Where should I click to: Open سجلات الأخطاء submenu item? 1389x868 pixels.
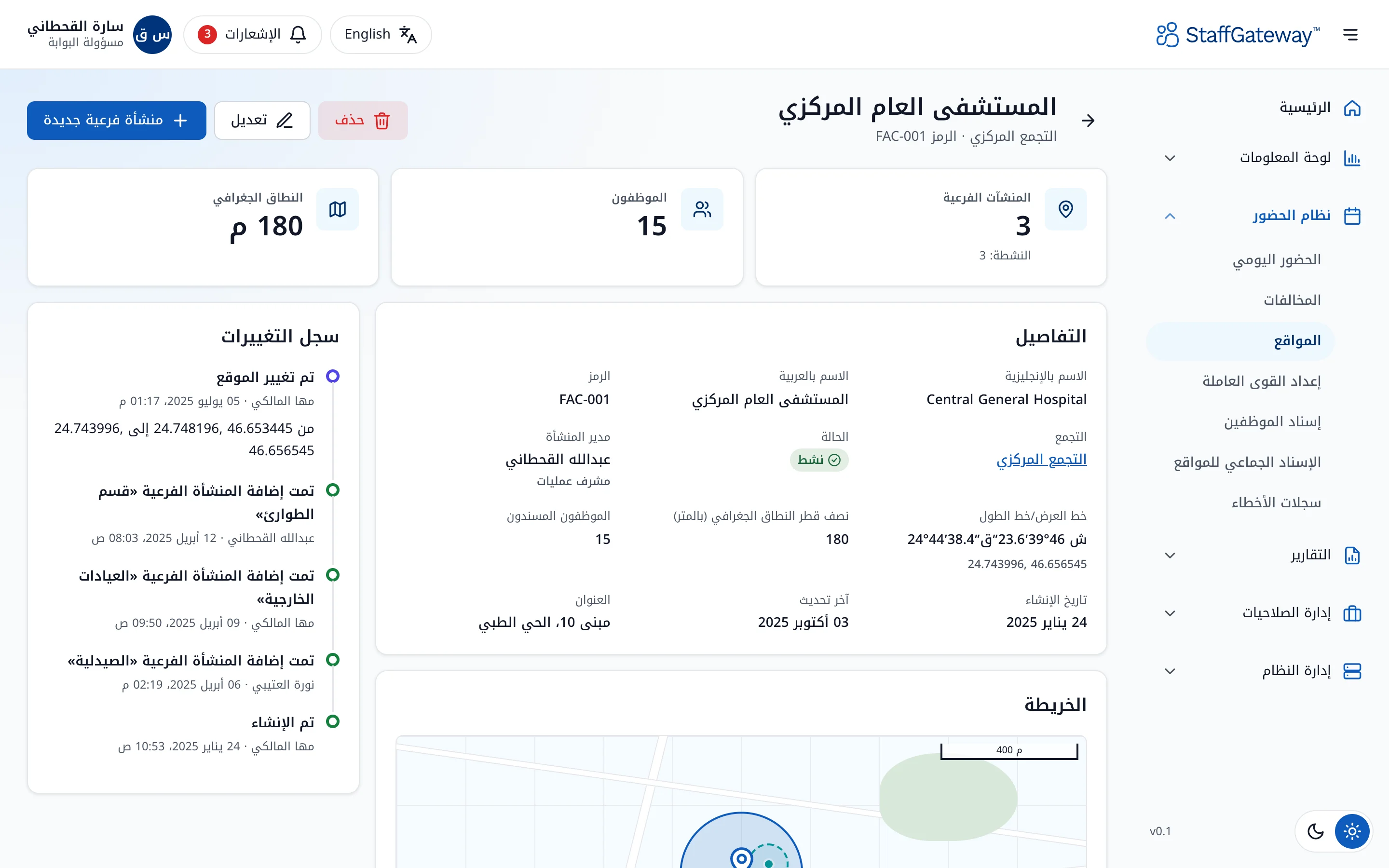1240,503
